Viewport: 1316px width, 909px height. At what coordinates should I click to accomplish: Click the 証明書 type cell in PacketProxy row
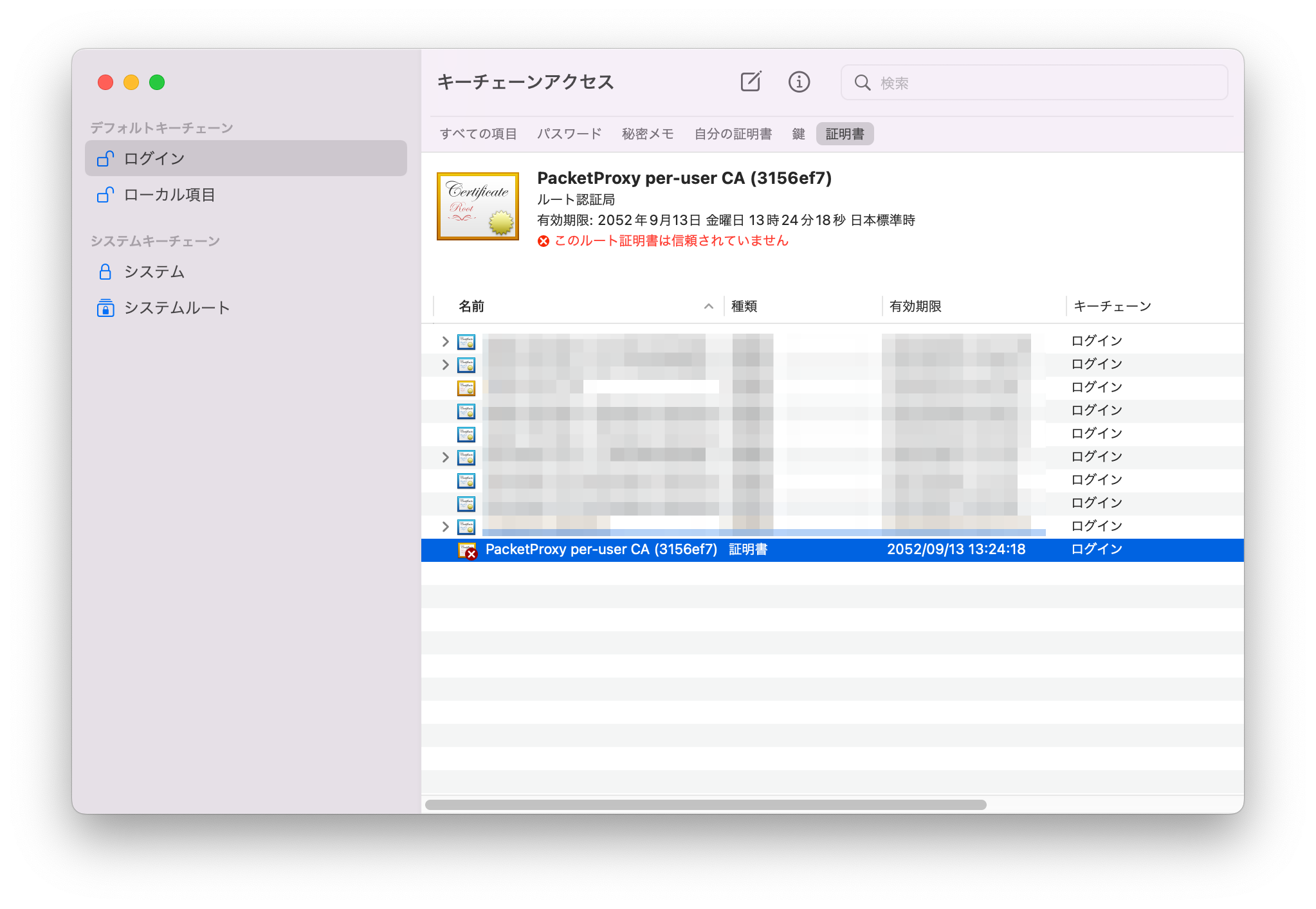coord(748,550)
